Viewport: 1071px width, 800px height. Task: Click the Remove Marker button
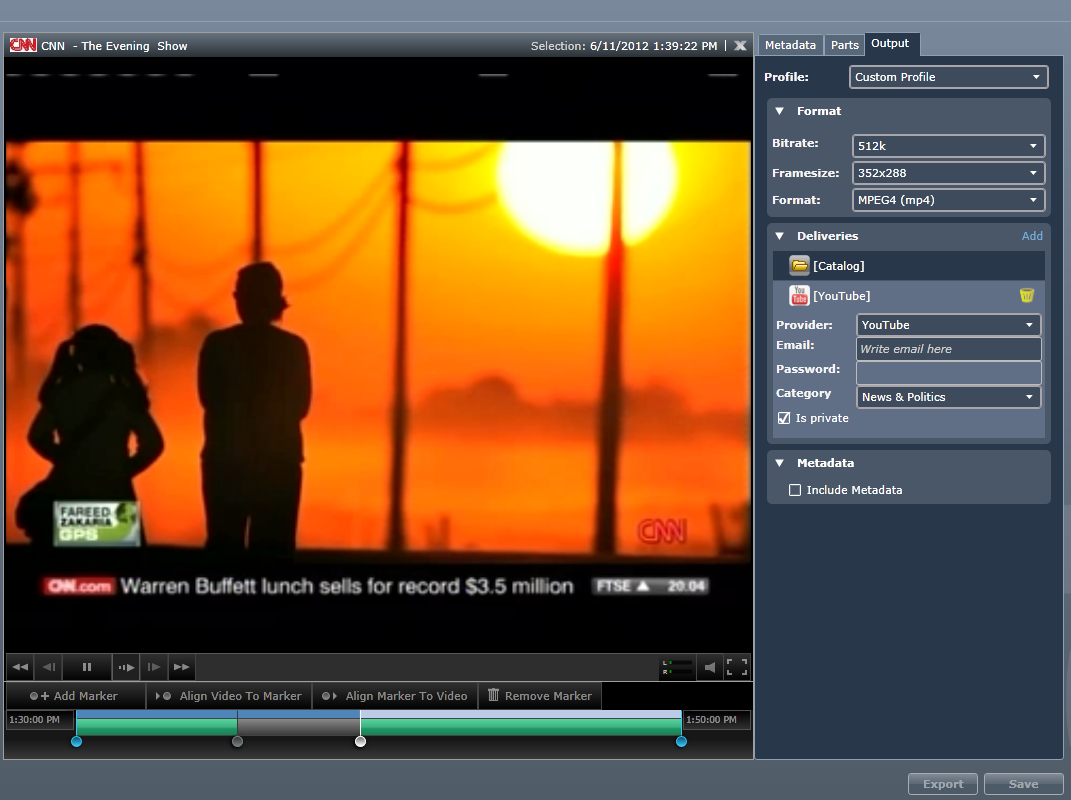tap(540, 695)
